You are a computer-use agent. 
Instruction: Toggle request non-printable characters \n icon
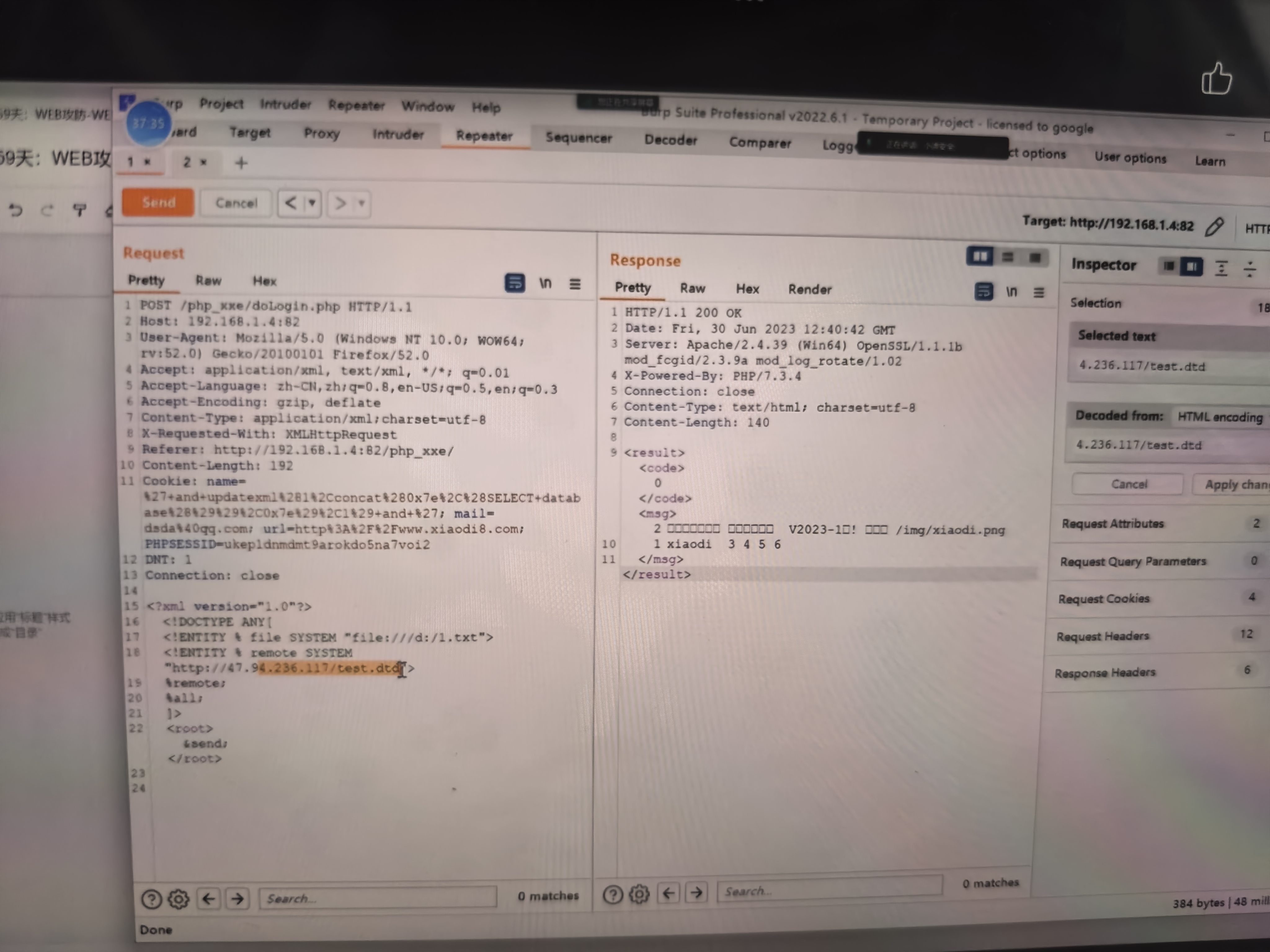545,283
